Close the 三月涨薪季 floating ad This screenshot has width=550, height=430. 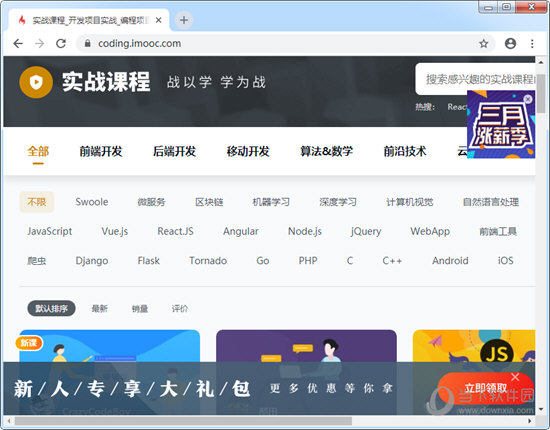[x=528, y=99]
